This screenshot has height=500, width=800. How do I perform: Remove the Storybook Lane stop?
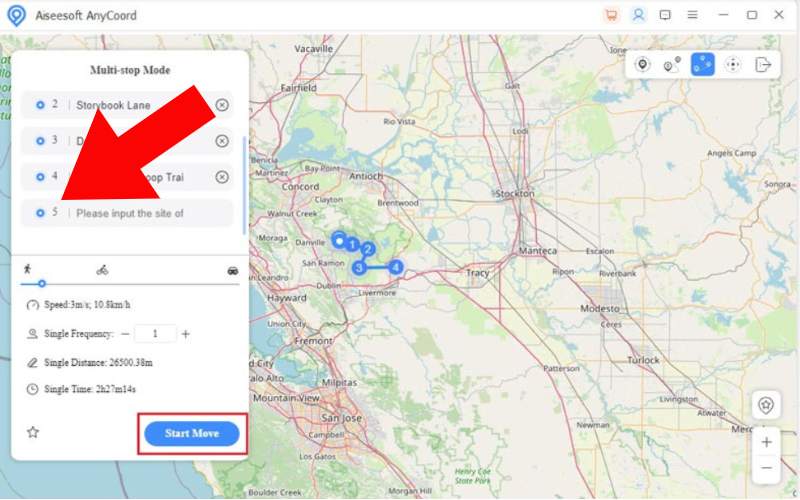point(222,105)
